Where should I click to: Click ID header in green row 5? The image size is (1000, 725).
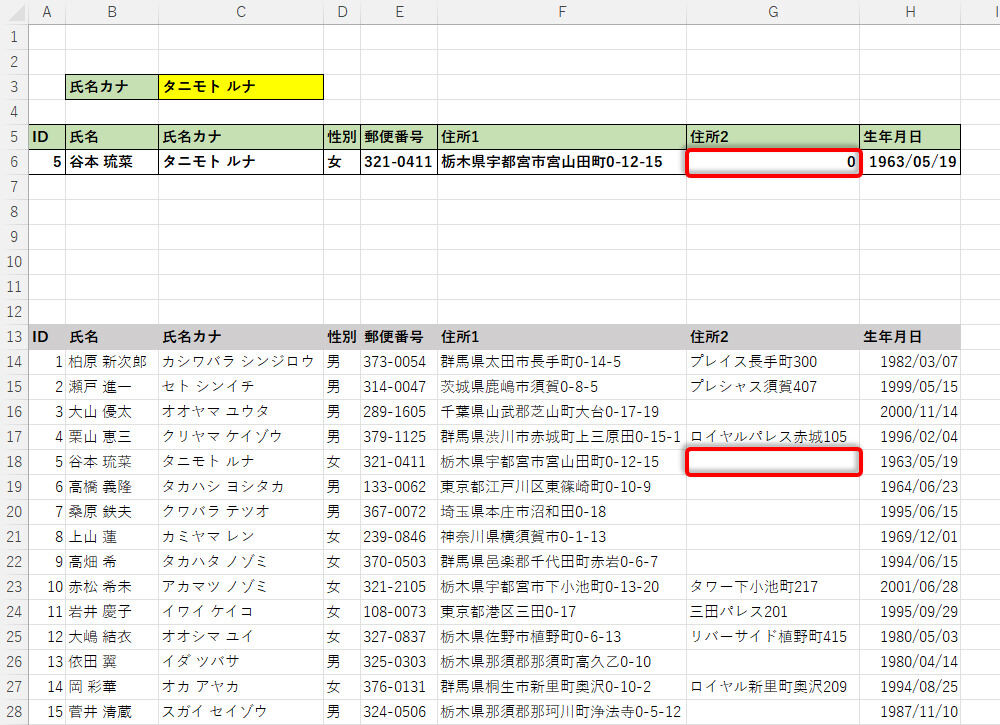[47, 137]
